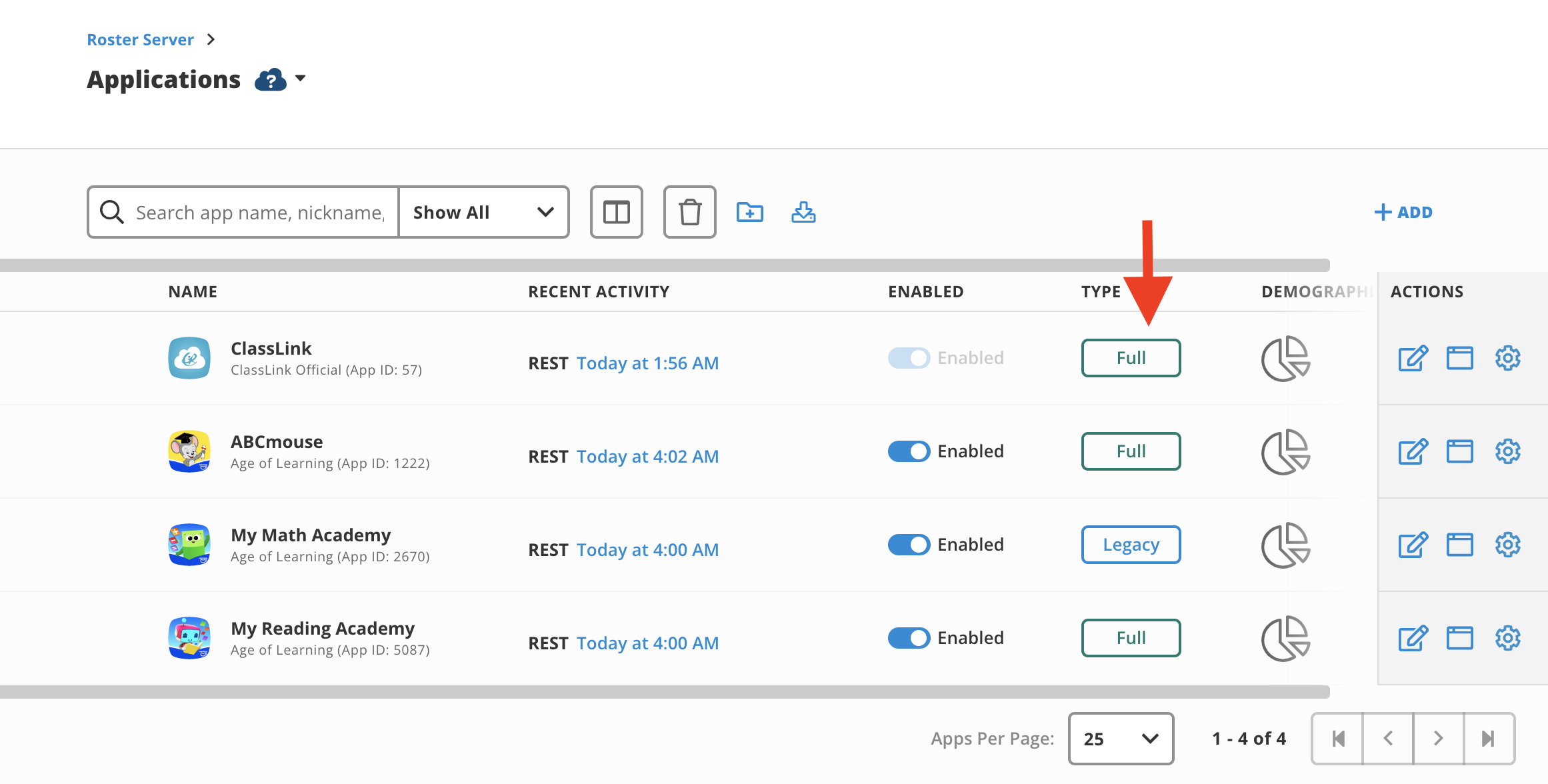Open the cloud help icon beside Applications
Viewport: 1548px width, 784px height.
[x=271, y=80]
